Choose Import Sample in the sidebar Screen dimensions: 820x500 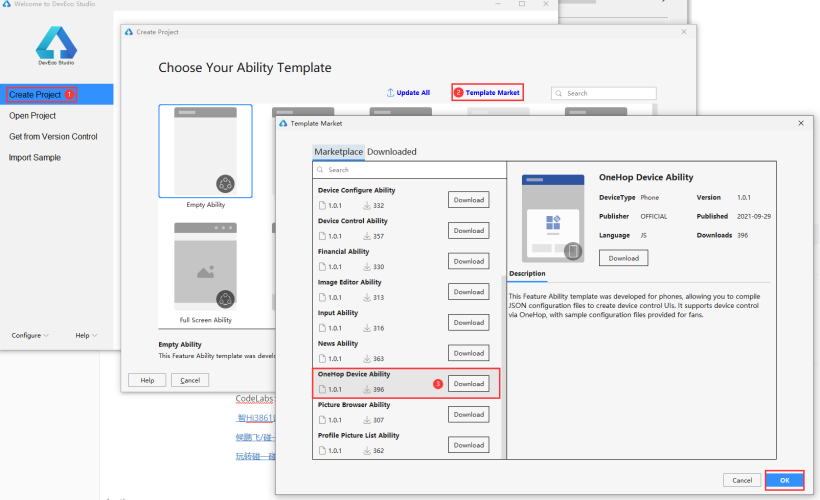[35, 157]
